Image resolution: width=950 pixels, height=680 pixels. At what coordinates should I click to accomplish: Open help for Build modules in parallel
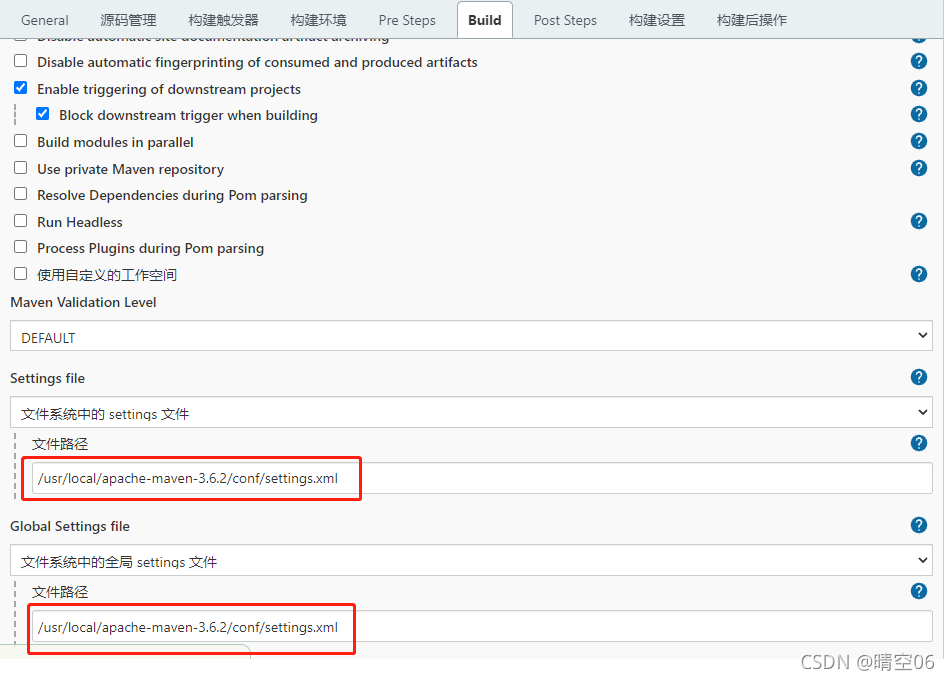918,141
